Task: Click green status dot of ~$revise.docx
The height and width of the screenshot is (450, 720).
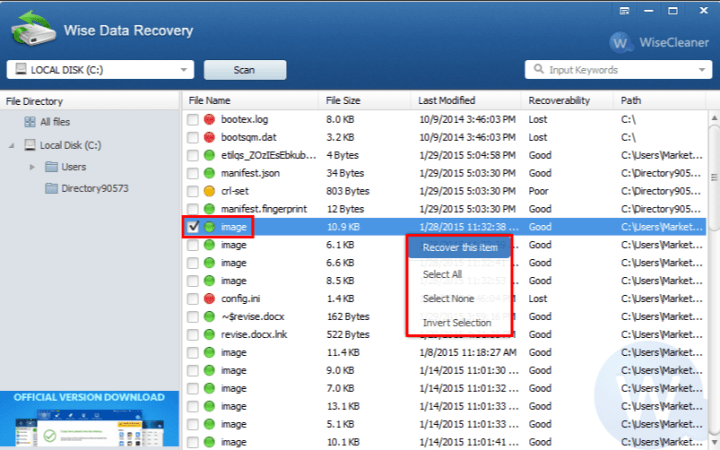Action: coord(209,316)
